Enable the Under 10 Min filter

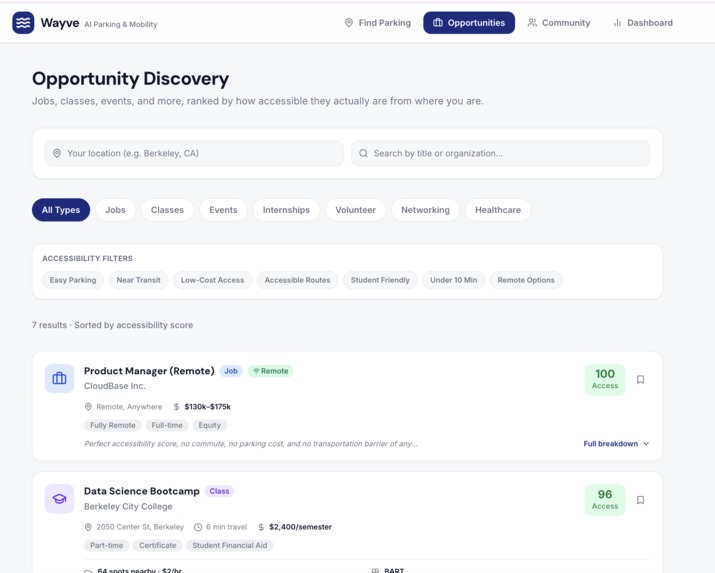[x=454, y=280]
